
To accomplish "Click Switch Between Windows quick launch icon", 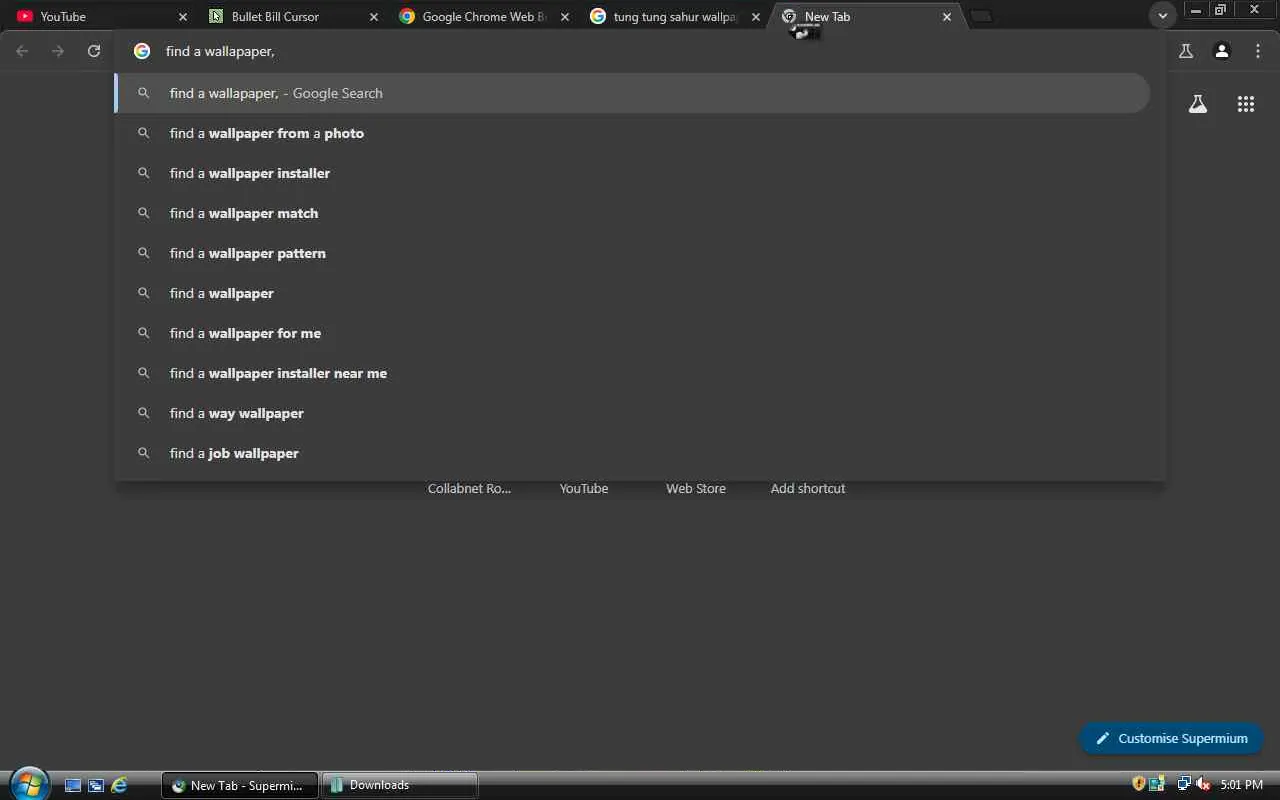I will [96, 785].
